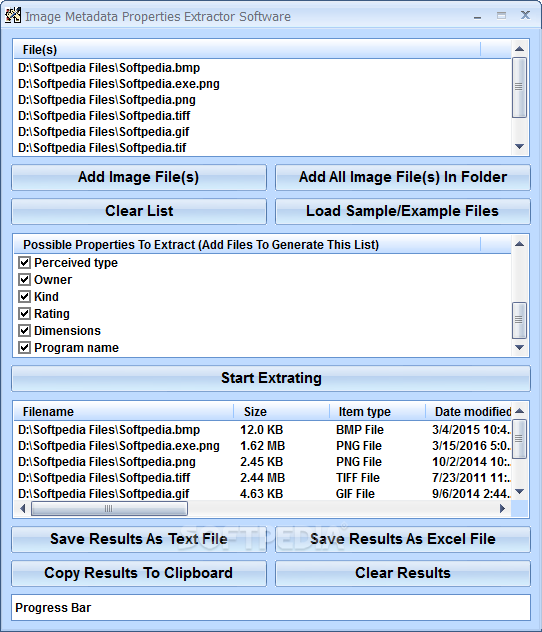
Task: Click the files list scrollbar thumb
Action: click(519, 87)
